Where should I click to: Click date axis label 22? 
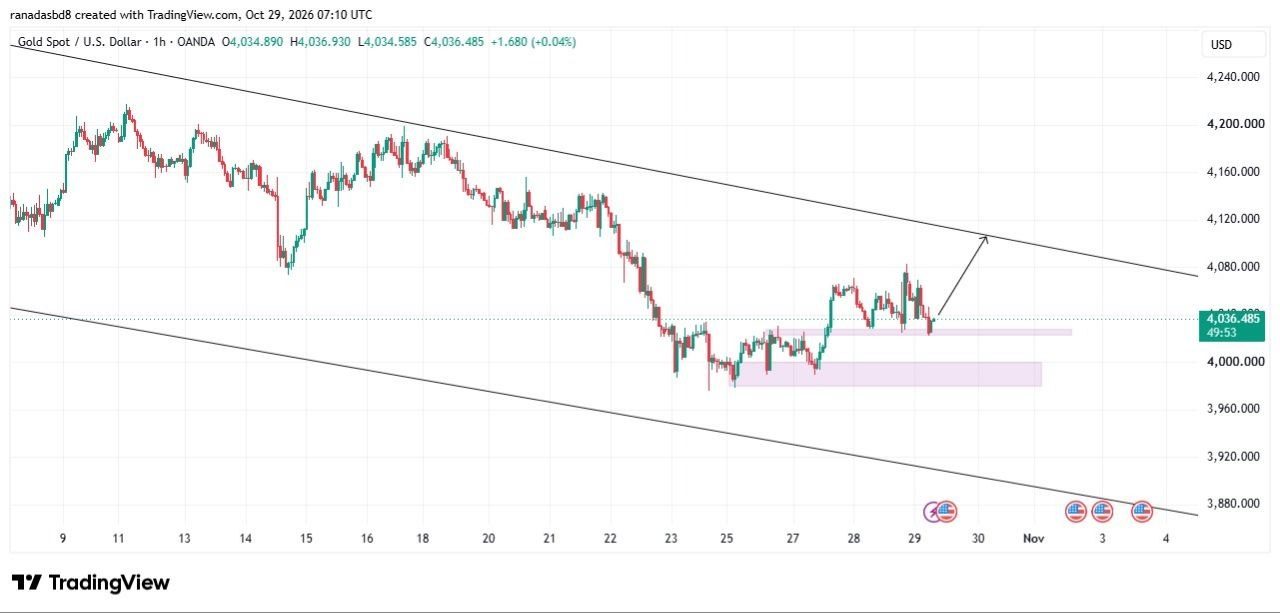click(610, 538)
